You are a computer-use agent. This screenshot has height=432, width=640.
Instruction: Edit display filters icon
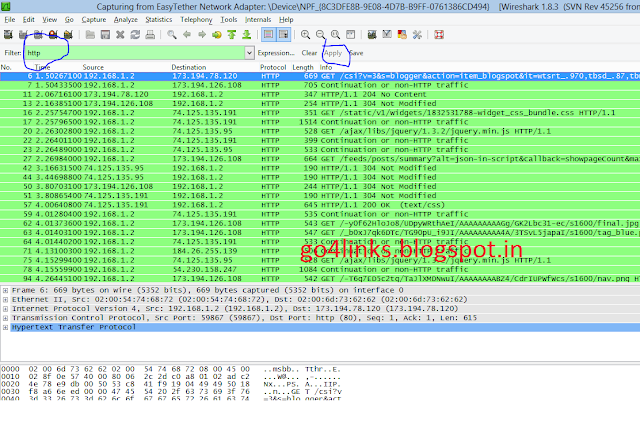387,35
